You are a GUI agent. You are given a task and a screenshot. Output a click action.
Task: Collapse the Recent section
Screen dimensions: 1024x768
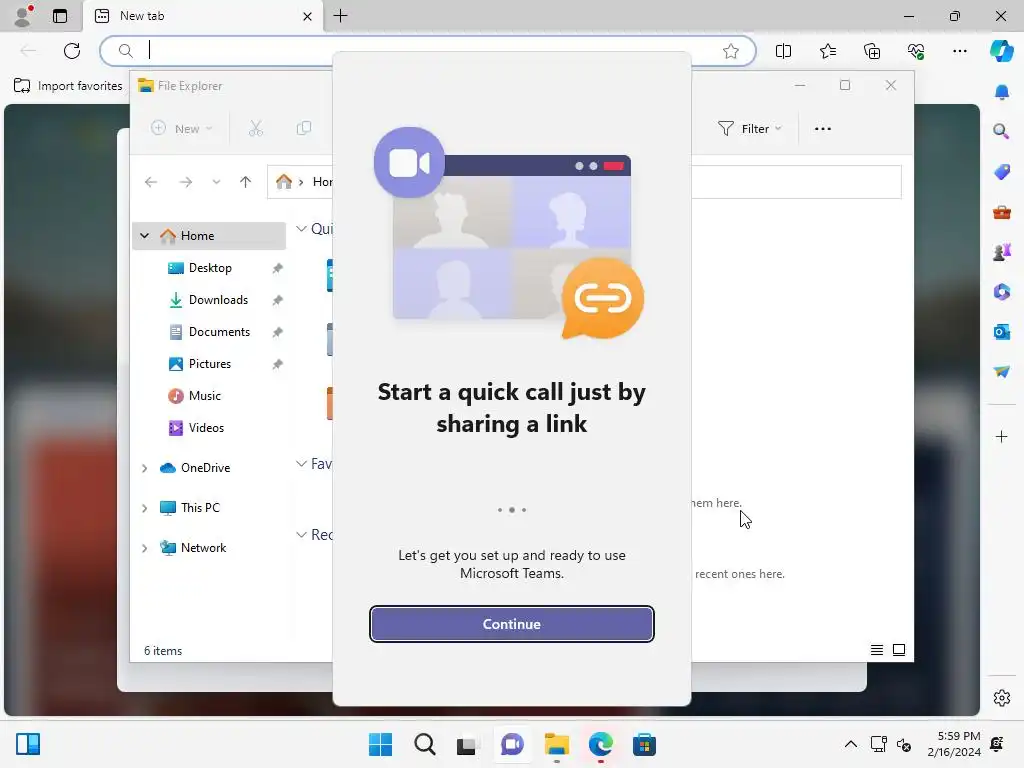coord(301,534)
